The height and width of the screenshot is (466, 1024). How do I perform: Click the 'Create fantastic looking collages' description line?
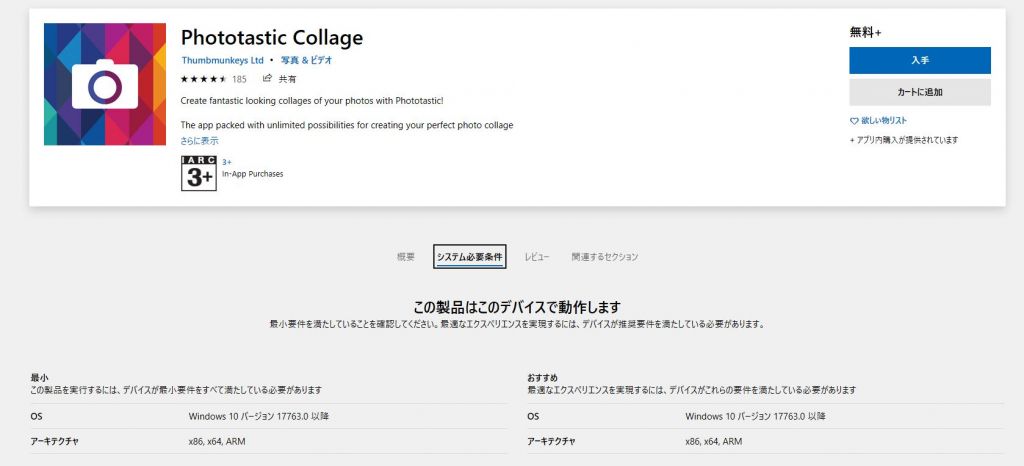pos(312,101)
